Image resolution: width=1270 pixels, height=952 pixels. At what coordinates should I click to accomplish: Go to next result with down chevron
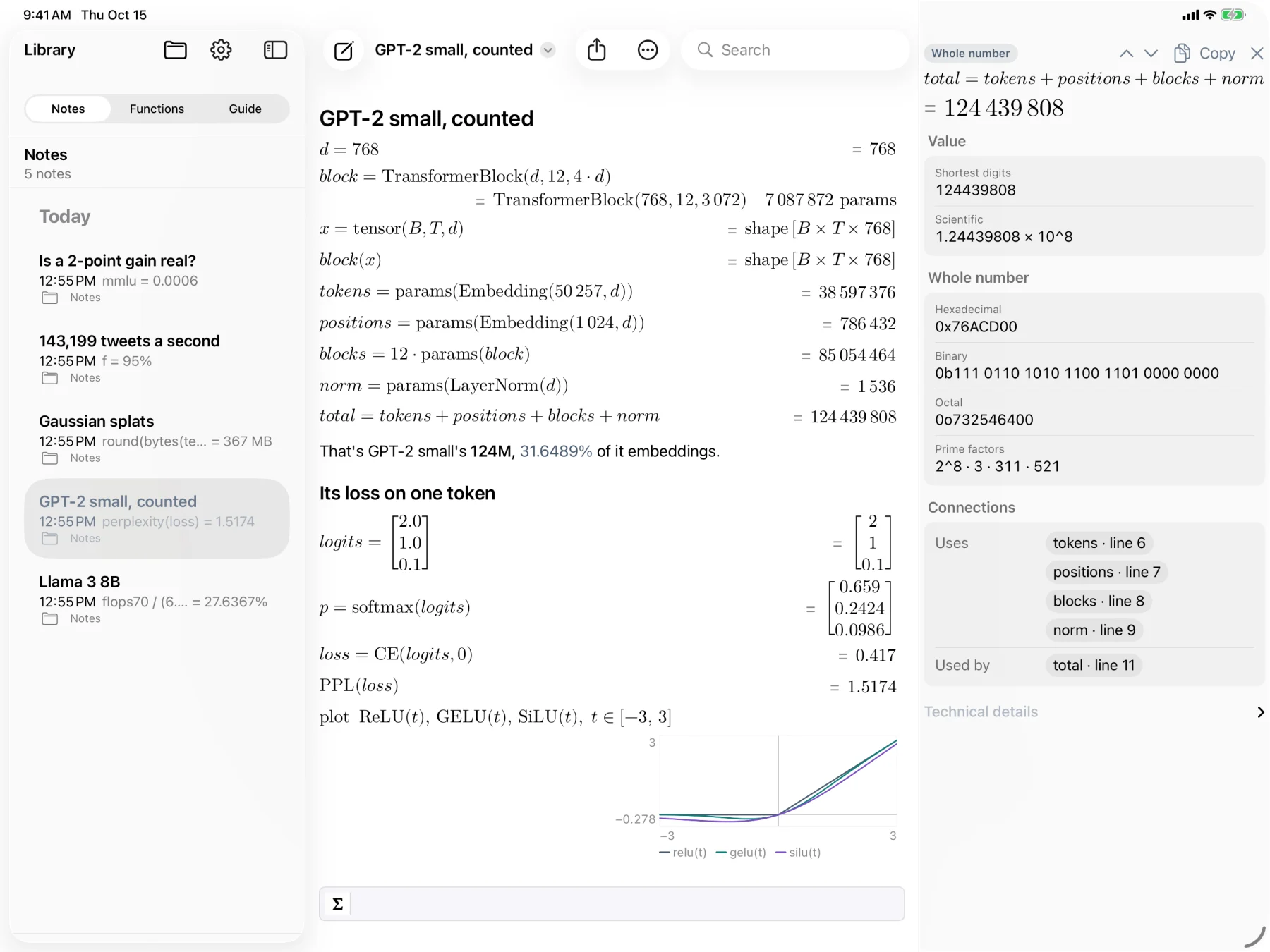(1151, 54)
